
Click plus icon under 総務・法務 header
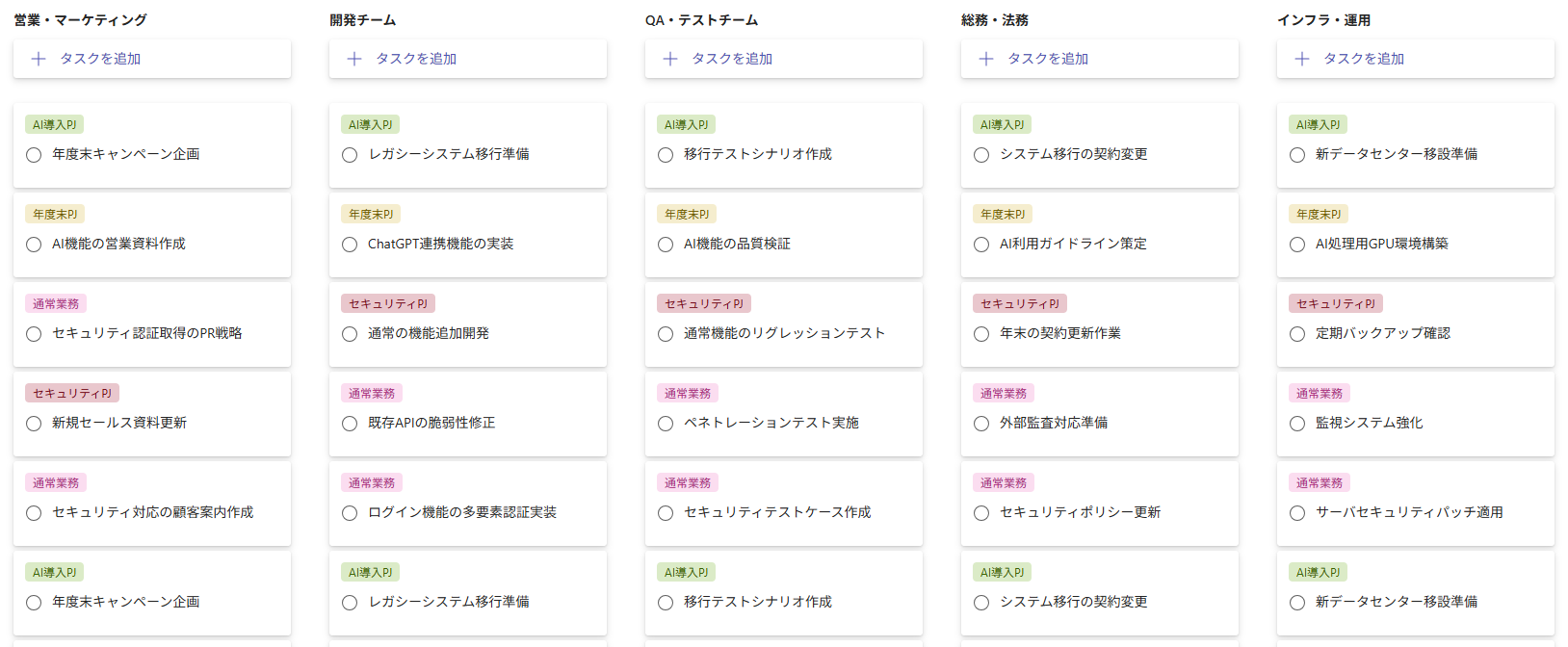(986, 59)
